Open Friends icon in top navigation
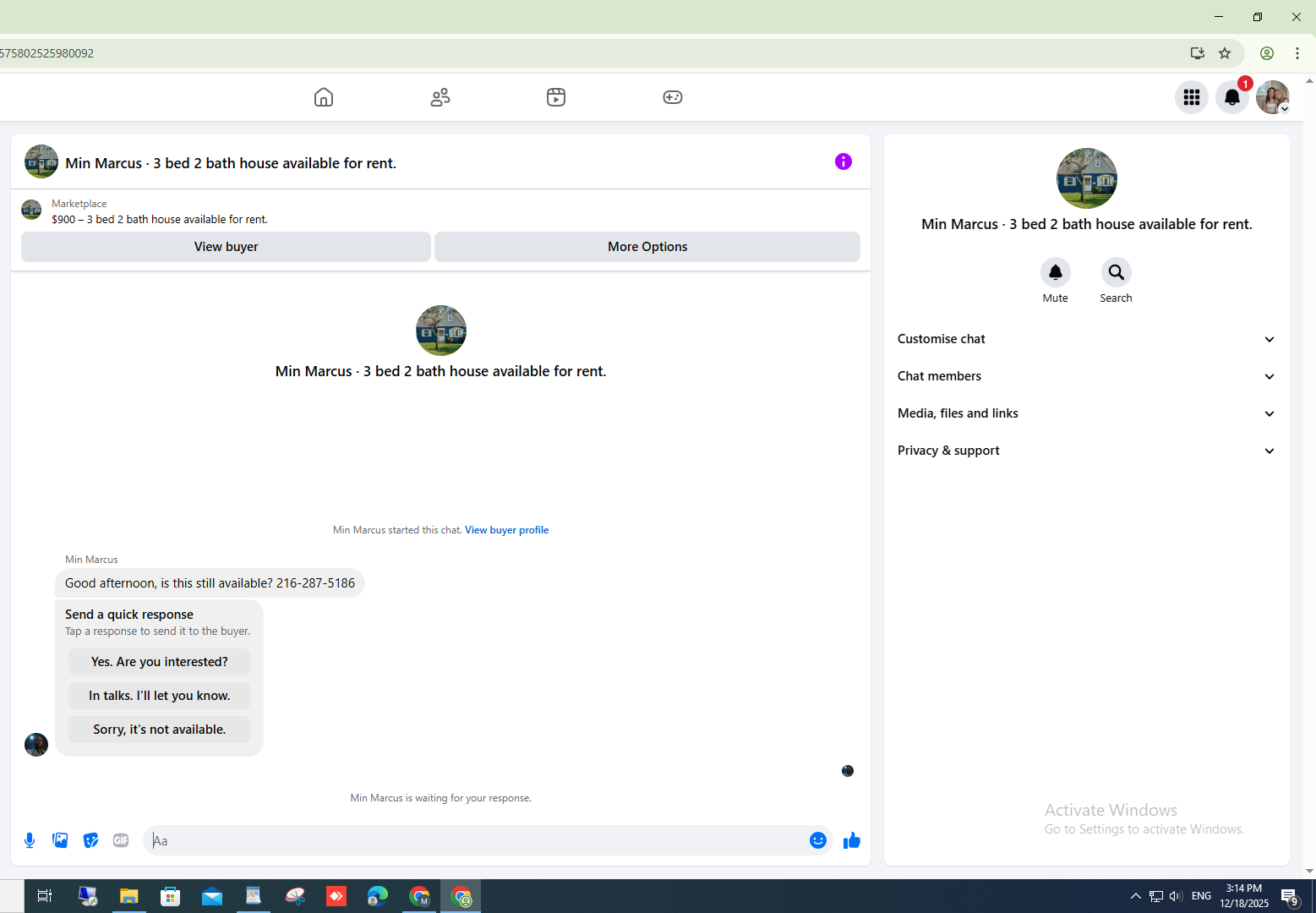Screen dimensions: 1316x913 (440, 97)
